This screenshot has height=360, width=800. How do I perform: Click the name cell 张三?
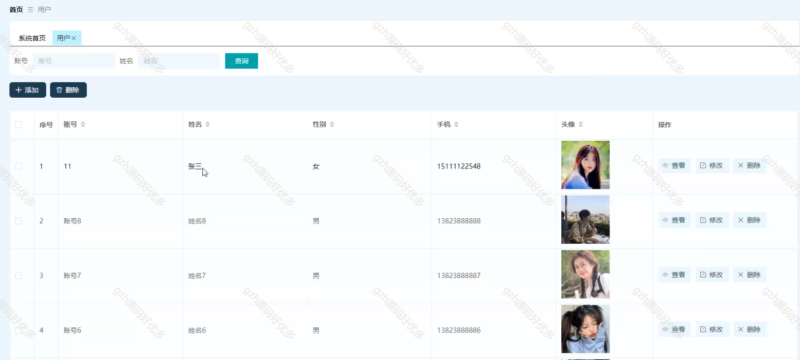[195, 166]
